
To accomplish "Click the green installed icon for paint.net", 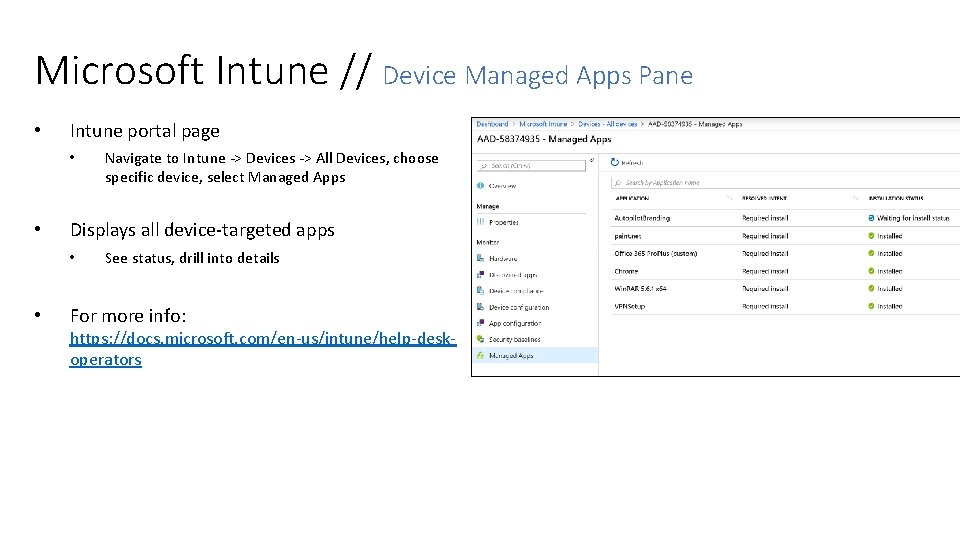I will (x=871, y=236).
